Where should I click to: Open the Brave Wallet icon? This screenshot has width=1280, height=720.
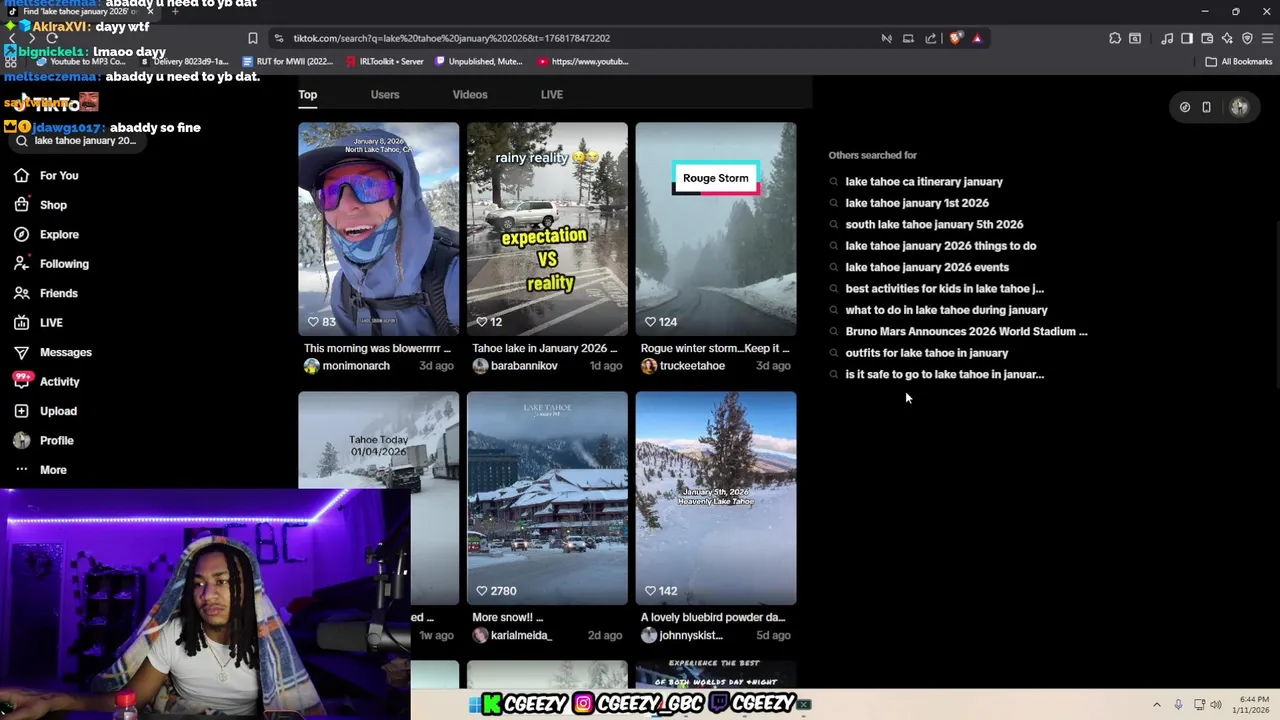tap(1207, 38)
